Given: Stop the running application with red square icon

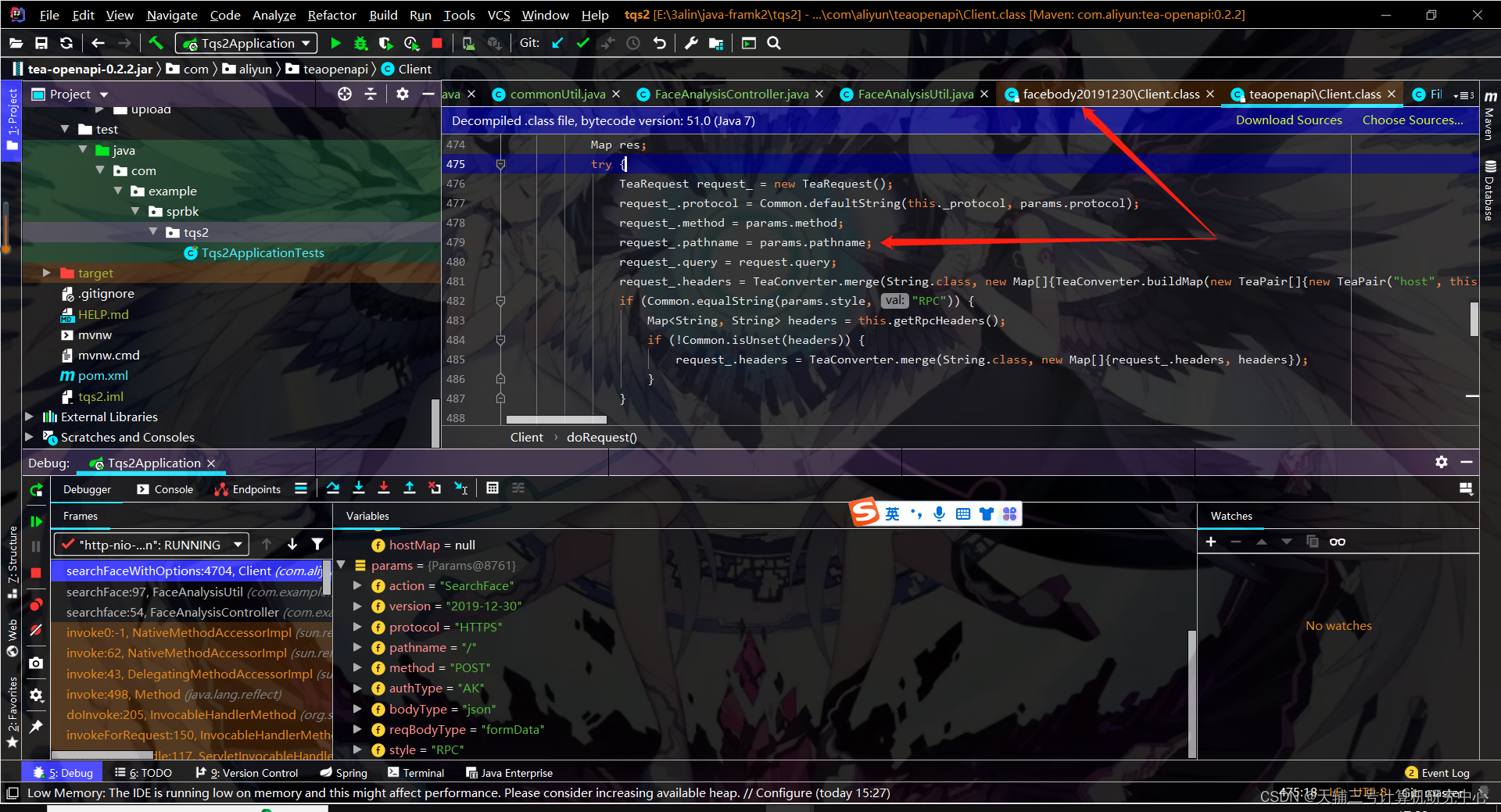Looking at the screenshot, I should (x=437, y=43).
